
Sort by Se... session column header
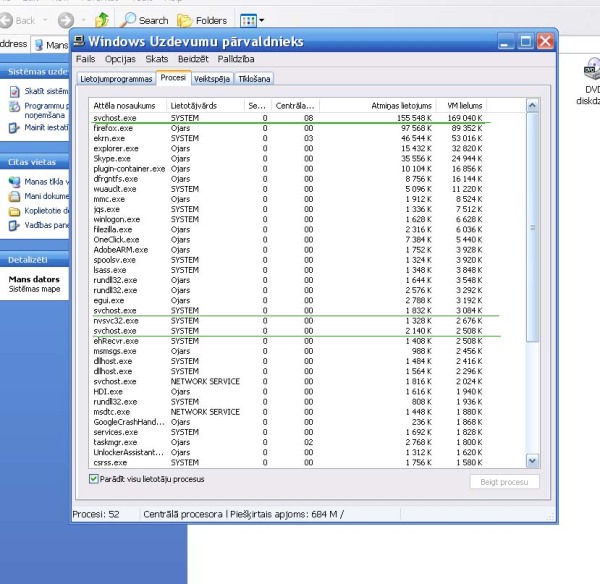pos(258,106)
